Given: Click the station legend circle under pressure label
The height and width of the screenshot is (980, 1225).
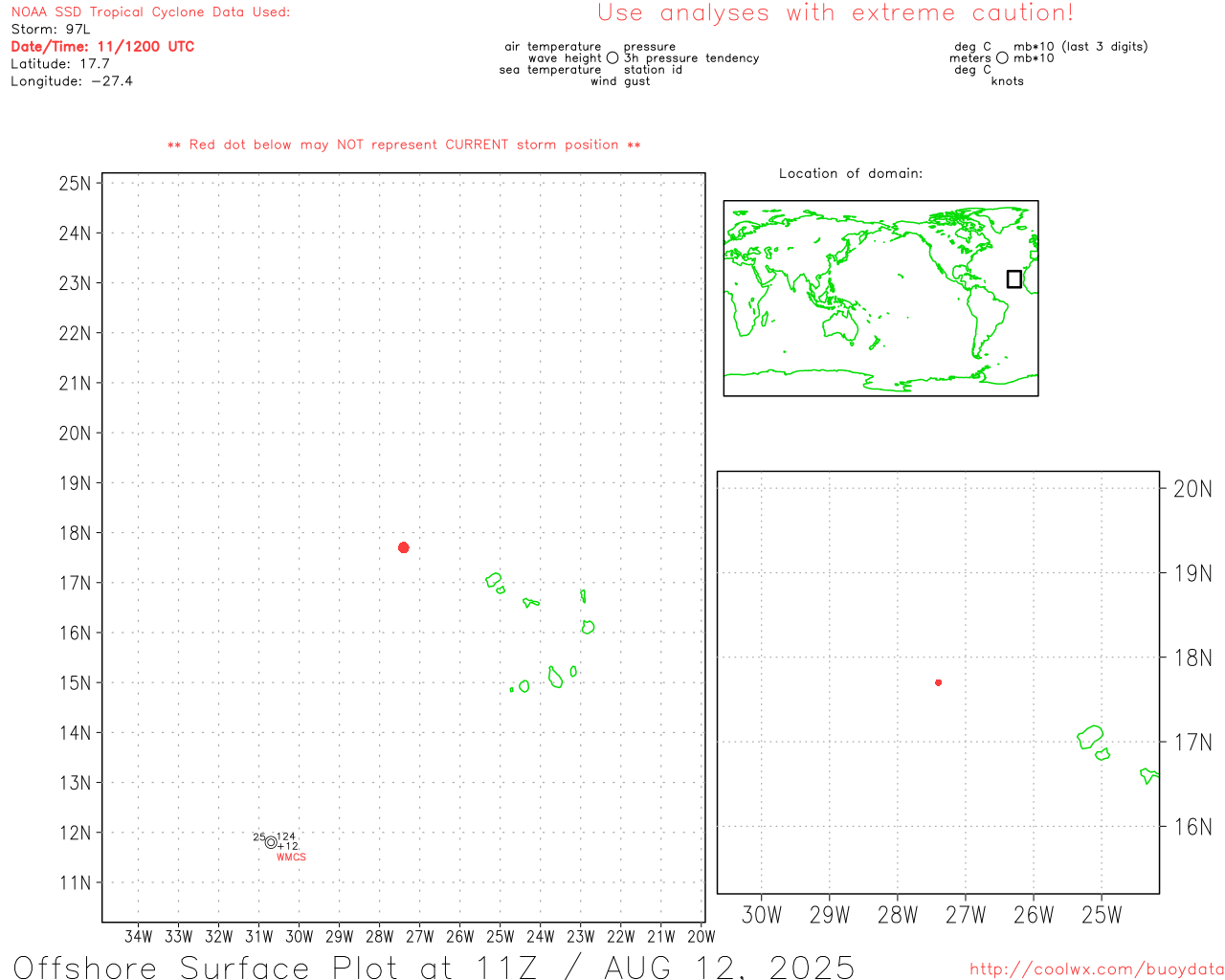Looking at the screenshot, I should coord(612,58).
